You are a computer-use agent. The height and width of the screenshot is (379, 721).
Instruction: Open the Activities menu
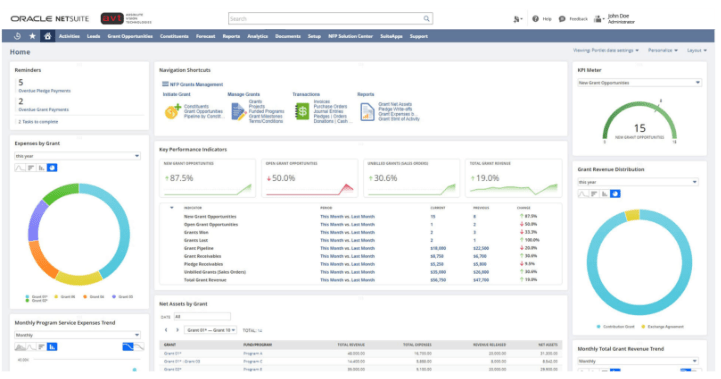point(69,36)
